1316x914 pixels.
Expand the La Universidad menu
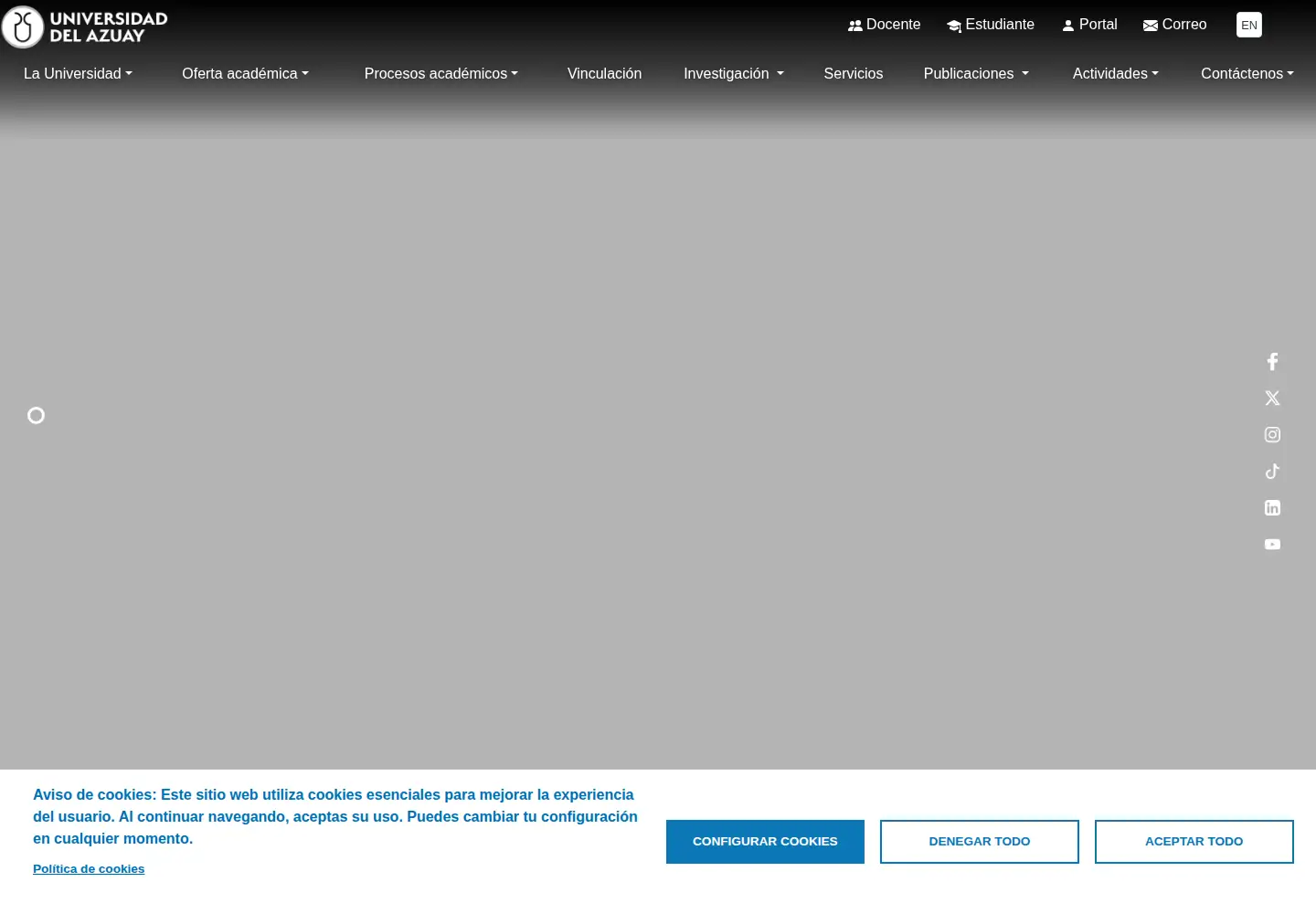coord(78,74)
